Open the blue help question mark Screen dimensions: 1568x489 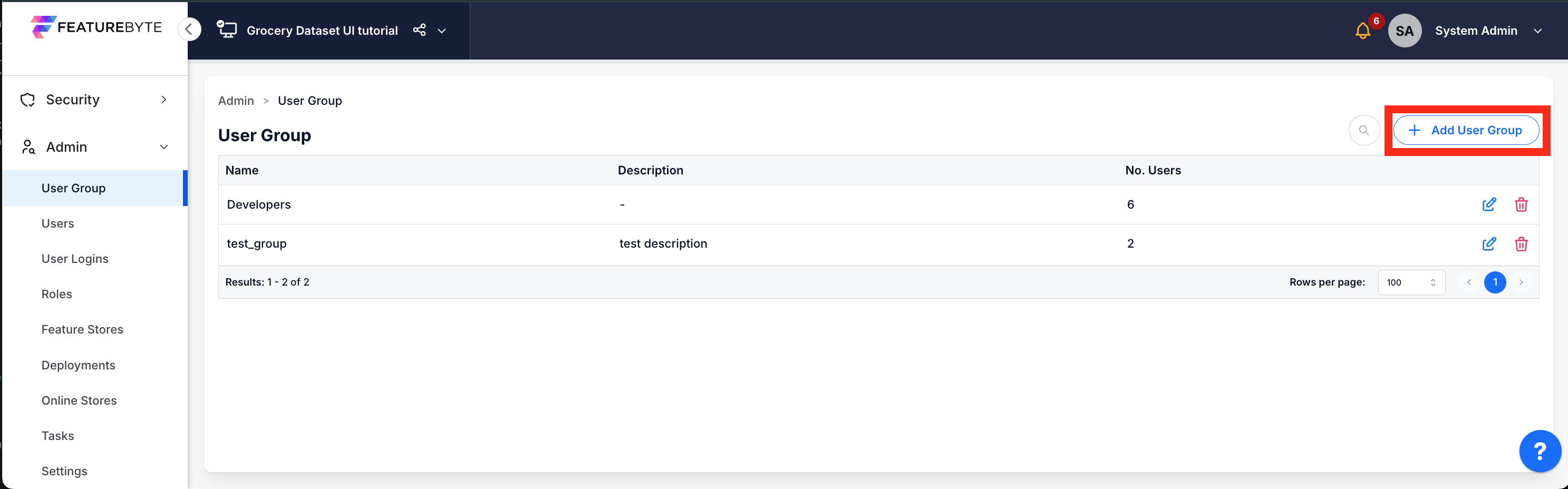pos(1540,451)
